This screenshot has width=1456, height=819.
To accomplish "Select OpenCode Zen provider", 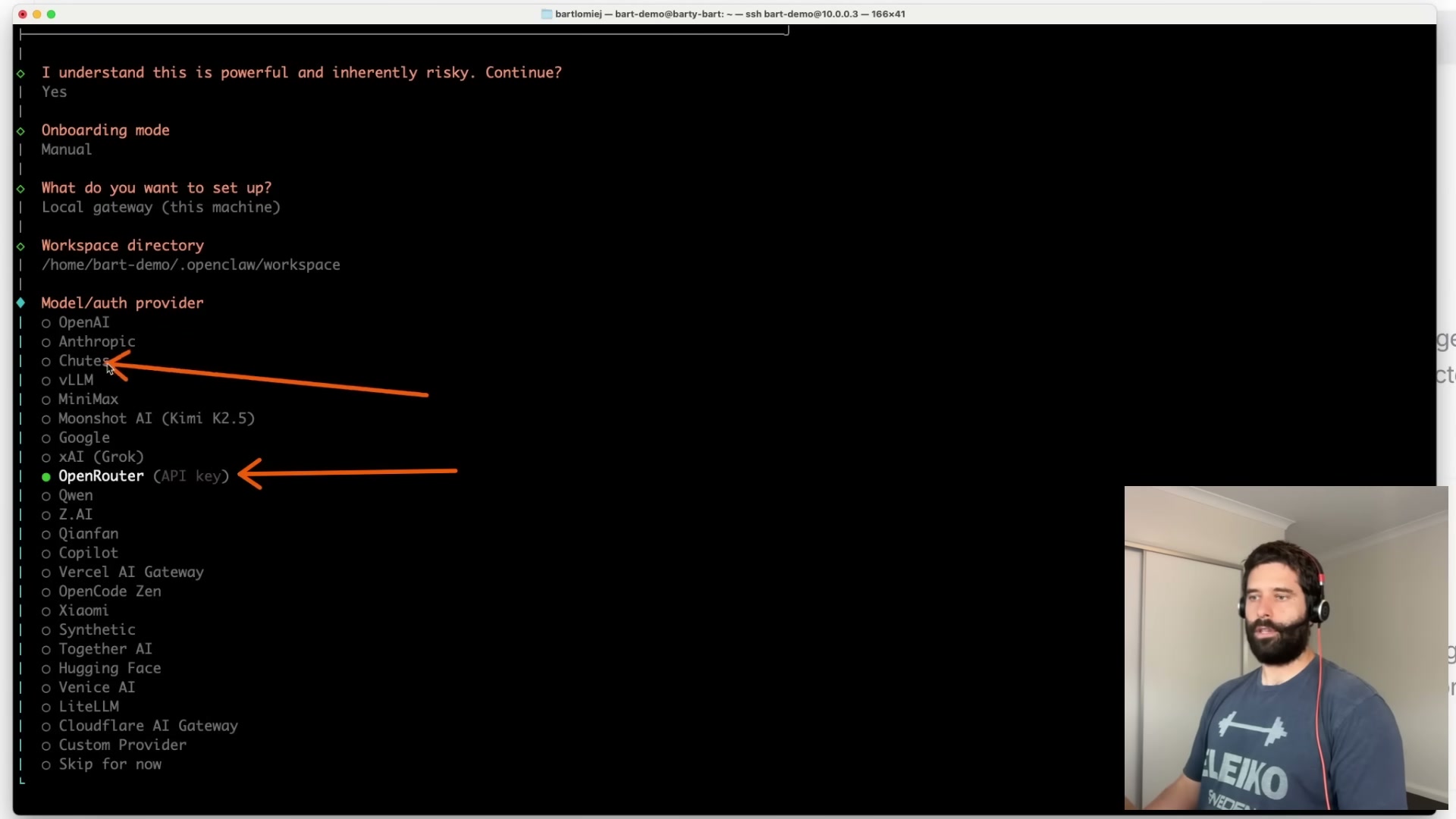I will [x=102, y=591].
